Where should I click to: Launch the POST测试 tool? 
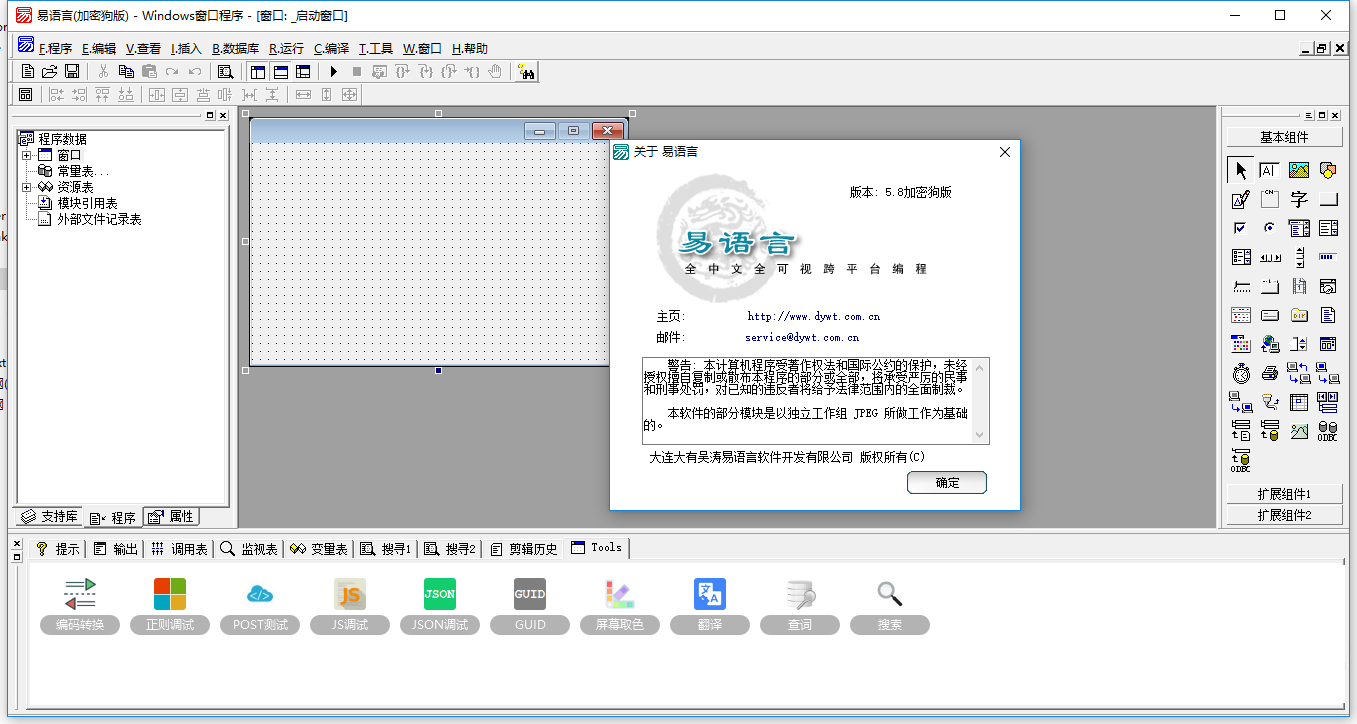coord(259,594)
